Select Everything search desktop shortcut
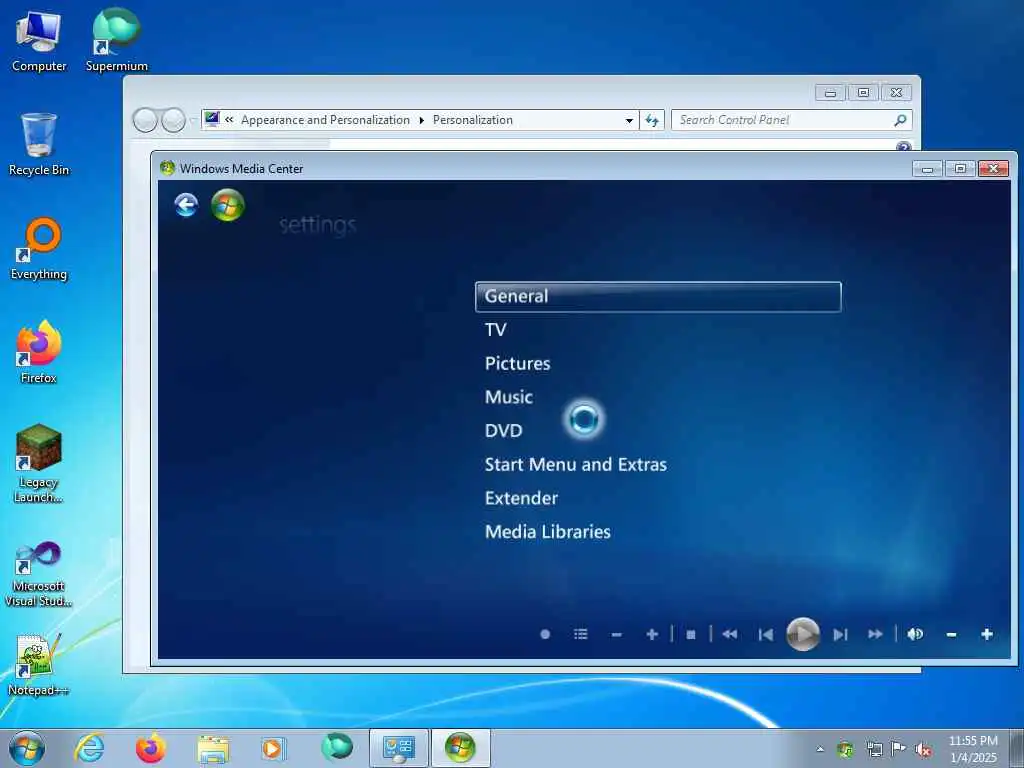This screenshot has width=1024, height=768. [x=39, y=249]
